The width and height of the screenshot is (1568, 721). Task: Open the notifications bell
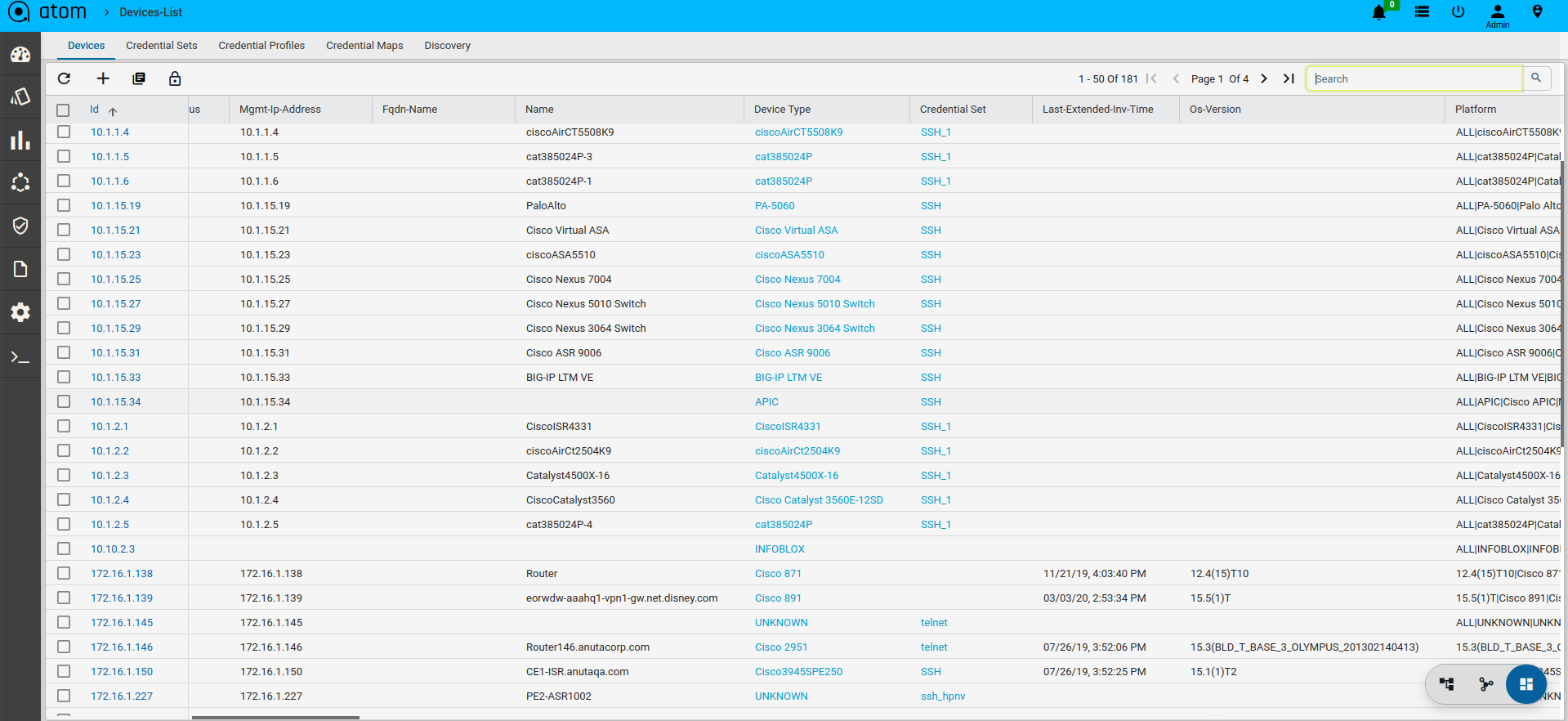(x=1378, y=12)
